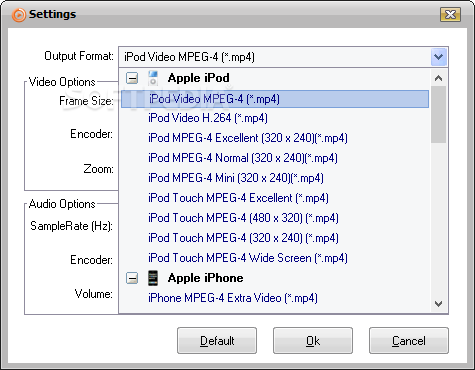Open the Output Format dropdown arrow
This screenshot has width=475, height=370.
(439, 57)
